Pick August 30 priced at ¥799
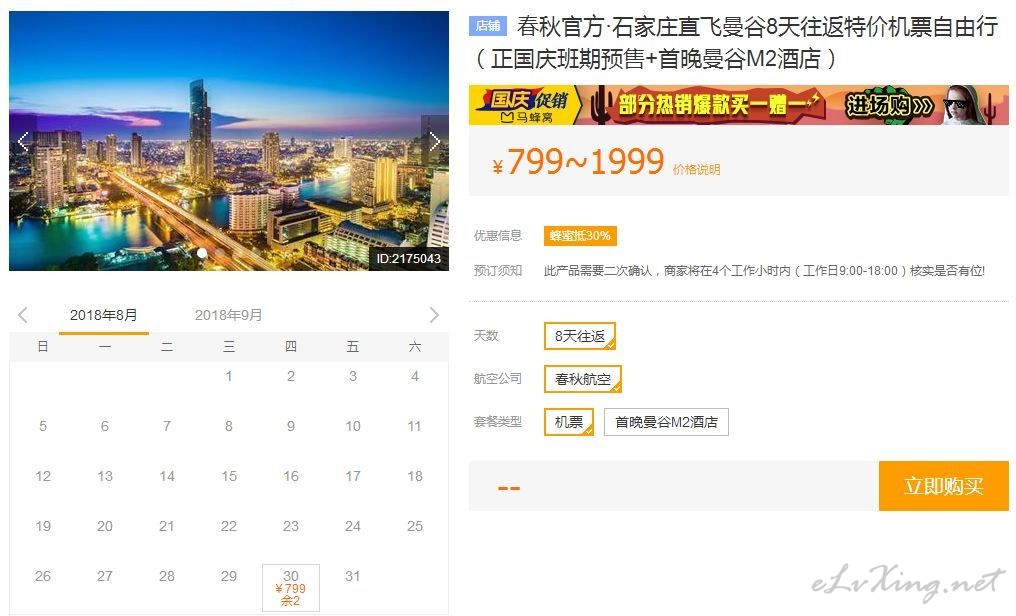Image resolution: width=1016 pixels, height=616 pixels. pos(291,587)
